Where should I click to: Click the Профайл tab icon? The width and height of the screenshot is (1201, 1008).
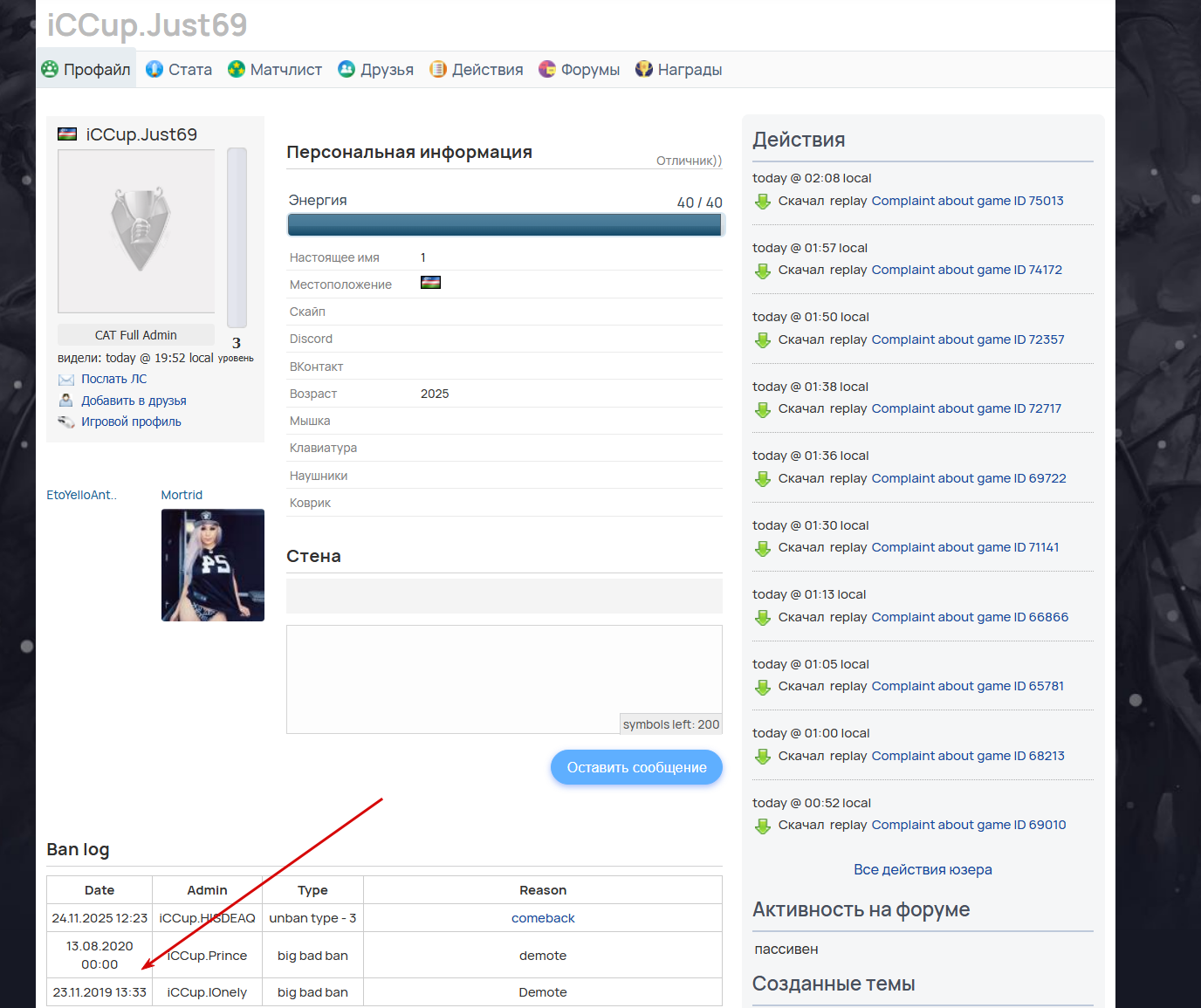(x=50, y=69)
